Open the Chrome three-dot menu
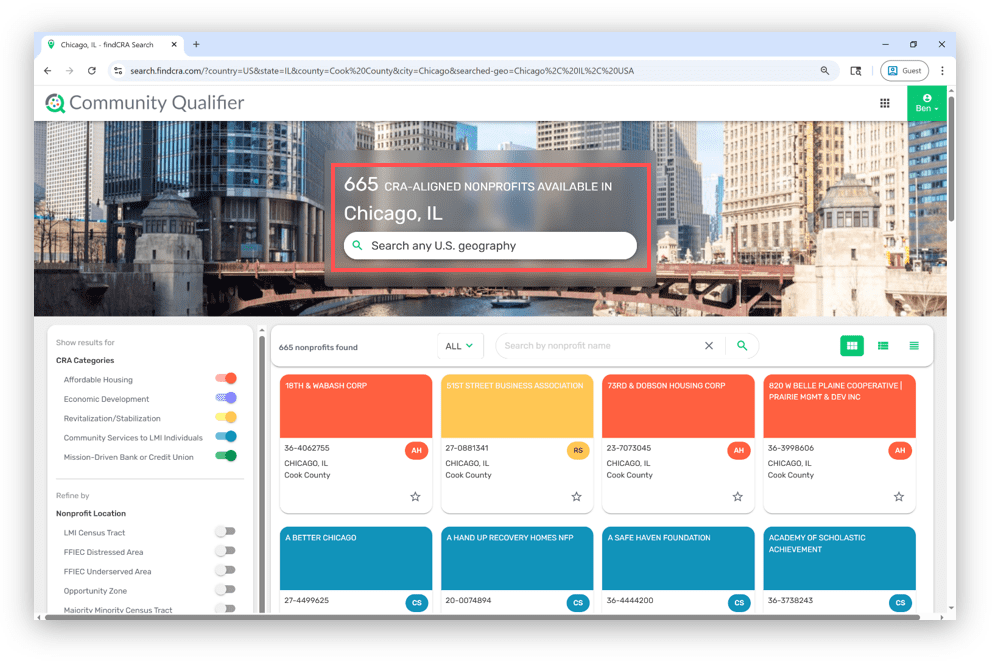Screen dimensions: 999x663 coord(942,71)
